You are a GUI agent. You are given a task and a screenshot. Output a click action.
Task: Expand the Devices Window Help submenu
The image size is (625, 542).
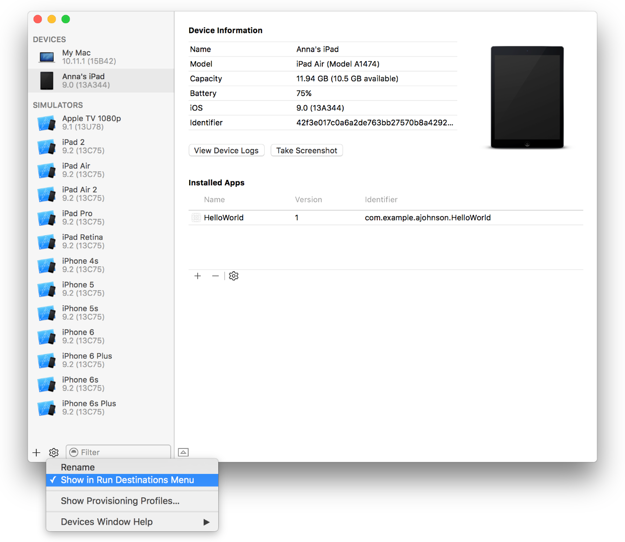132,522
